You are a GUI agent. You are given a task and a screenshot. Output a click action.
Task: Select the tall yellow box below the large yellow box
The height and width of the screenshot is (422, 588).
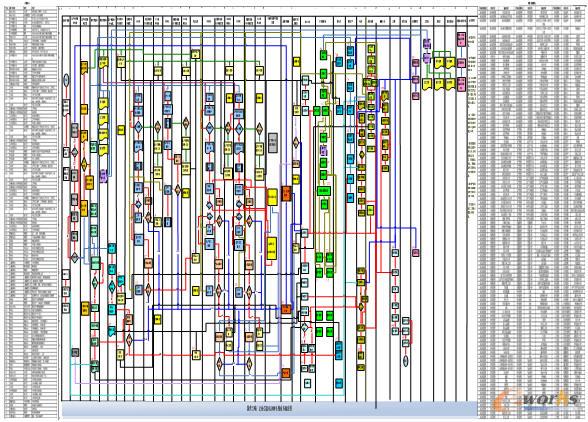272,248
